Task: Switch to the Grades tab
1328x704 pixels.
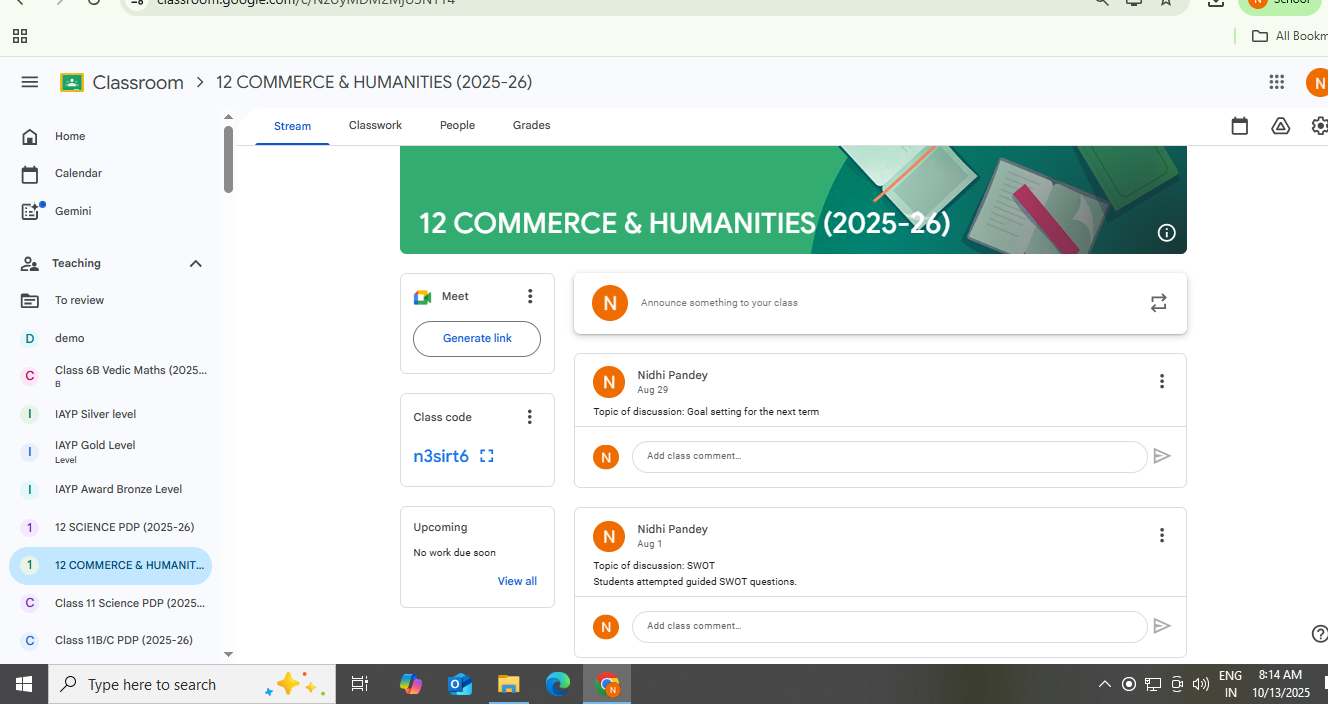Action: [x=531, y=126]
